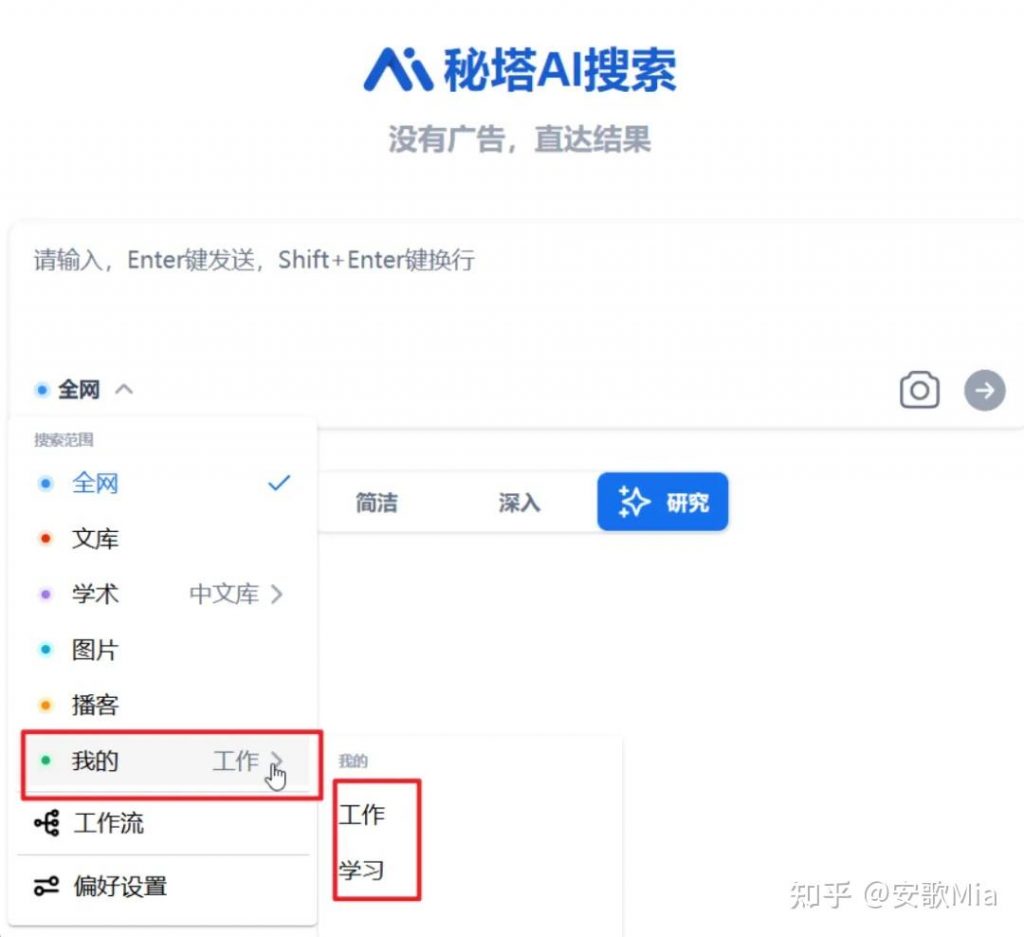Switch to the 深入 mode tab
Viewport: 1024px width, 937px height.
517,502
